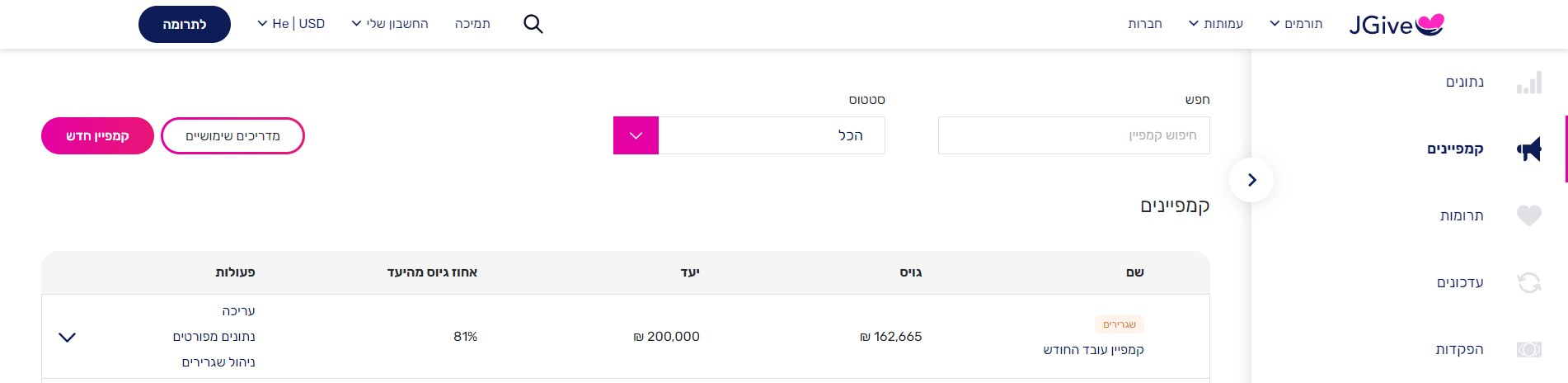Click the קמפיין חדש button
Screen dimensions: 1568x383
pos(97,135)
